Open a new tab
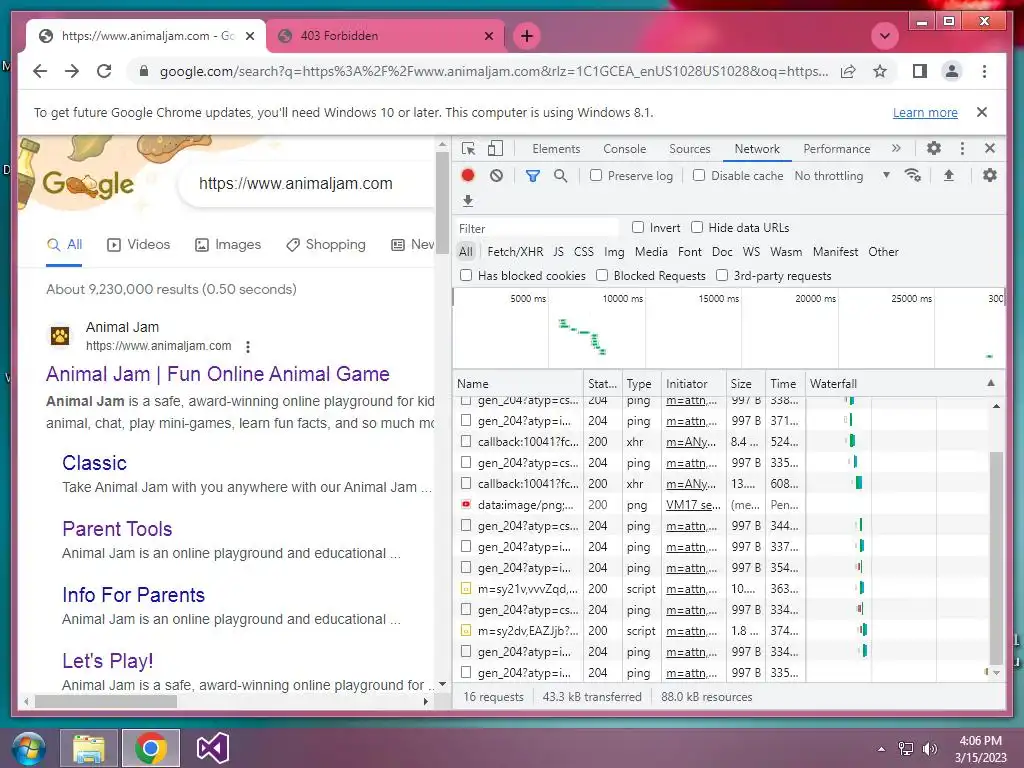The image size is (1024, 768). coord(527,36)
